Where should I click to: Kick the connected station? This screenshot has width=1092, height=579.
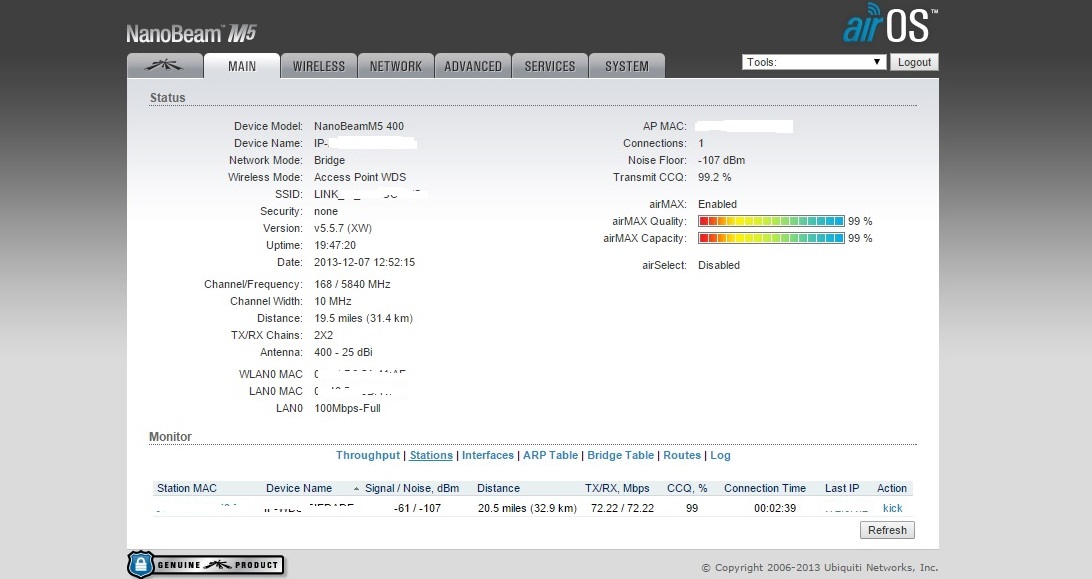[x=892, y=508]
